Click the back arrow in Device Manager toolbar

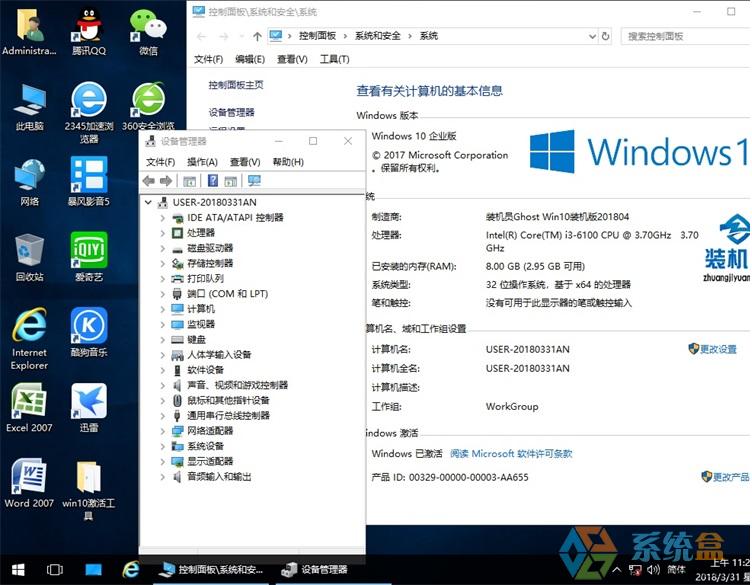tap(149, 181)
